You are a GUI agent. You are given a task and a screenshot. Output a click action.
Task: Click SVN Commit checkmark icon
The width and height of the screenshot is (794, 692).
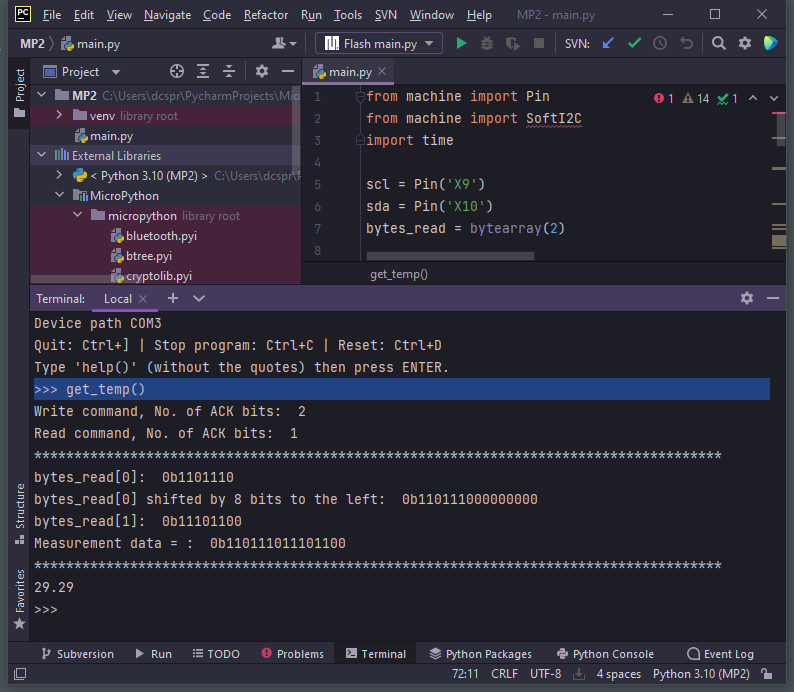(634, 44)
